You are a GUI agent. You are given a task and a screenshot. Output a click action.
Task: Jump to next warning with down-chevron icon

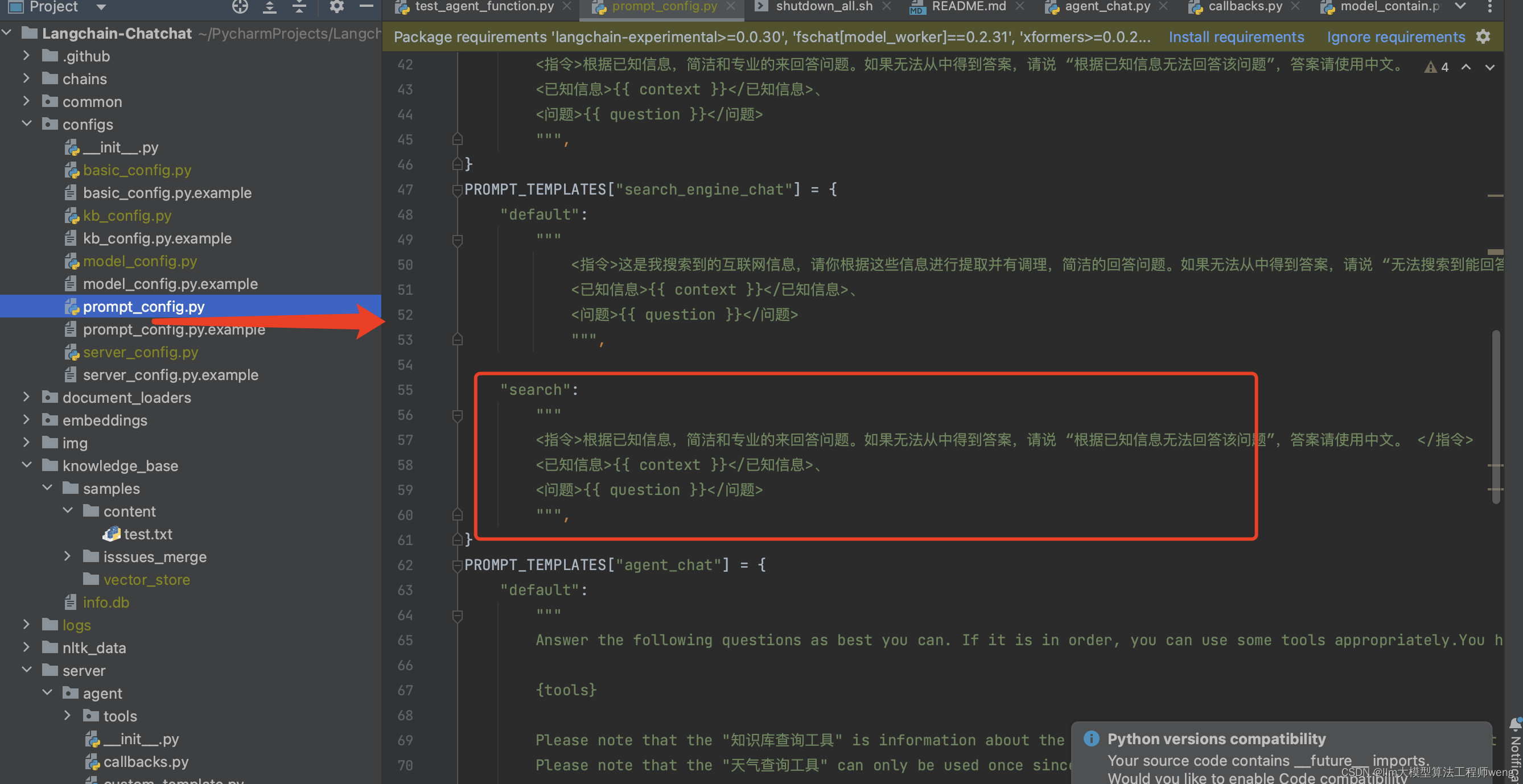(x=1491, y=67)
